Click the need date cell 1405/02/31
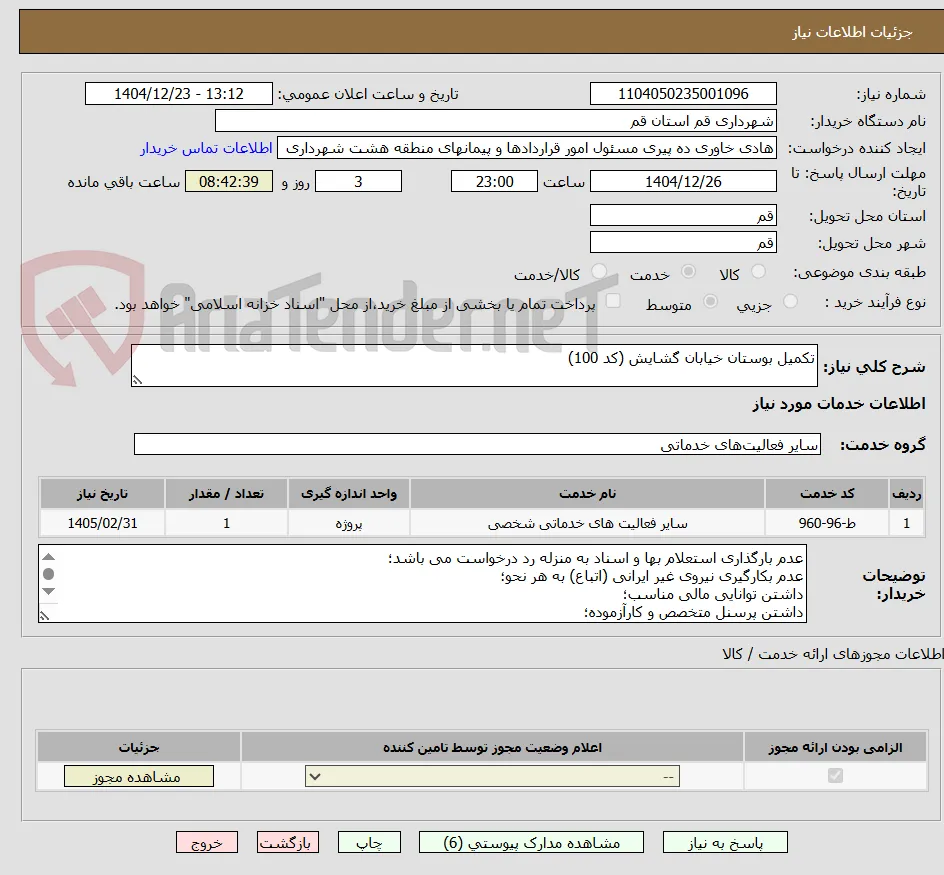The image size is (944, 875). [x=102, y=523]
